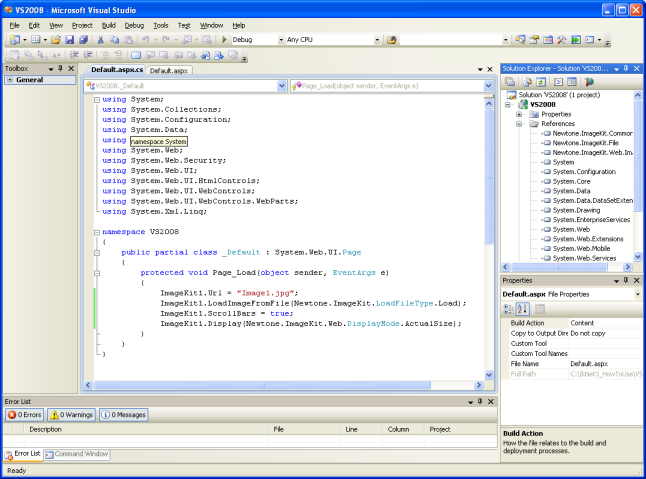This screenshot has height=479, width=646.
Task: Collapse the VS2008 project node
Action: pyautogui.click(x=508, y=105)
